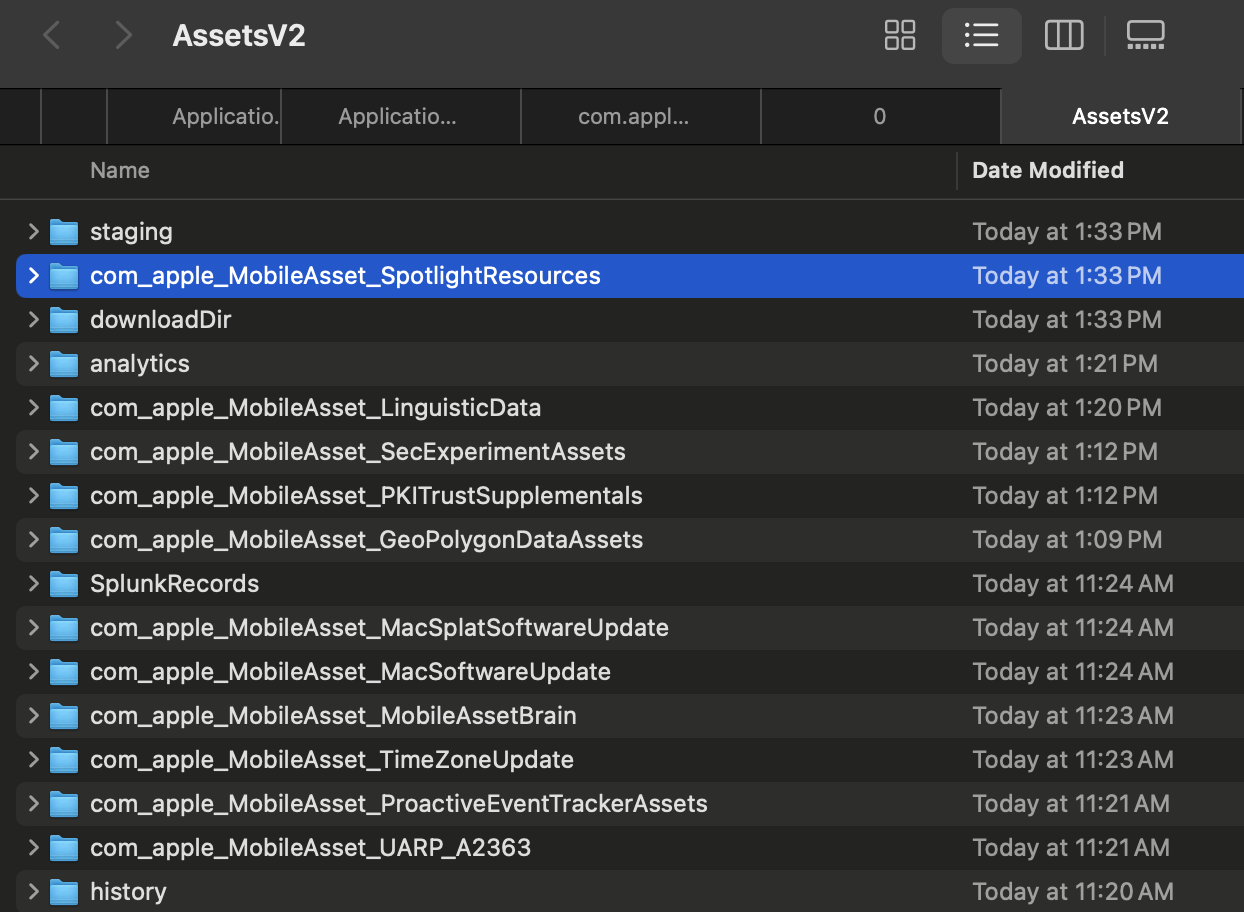Expand the MobileAssetBrain folder chevron
1244x912 pixels.
[34, 716]
